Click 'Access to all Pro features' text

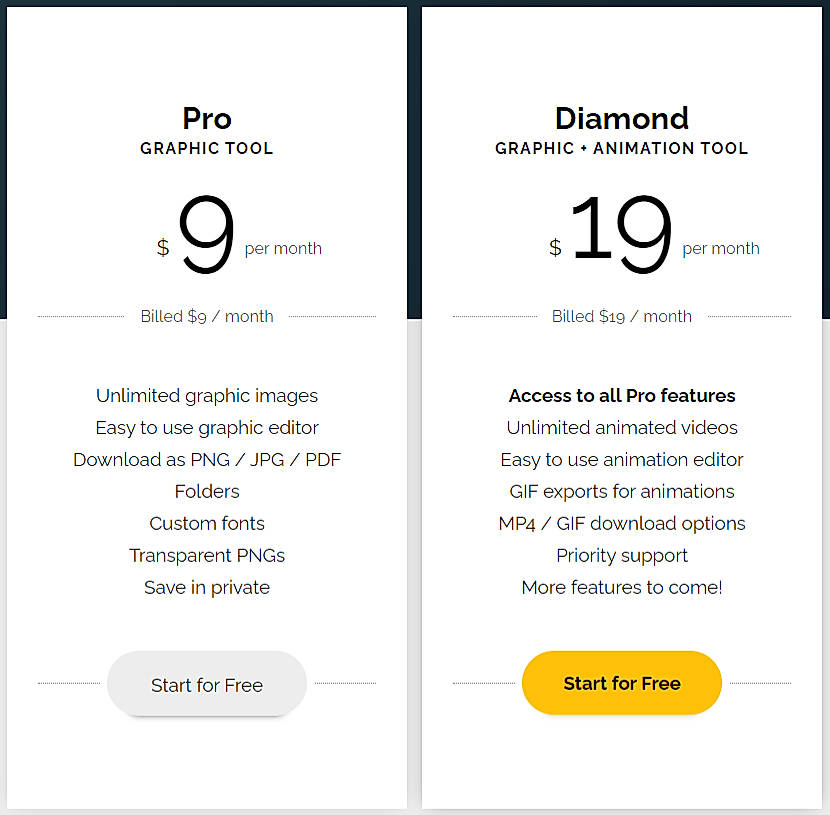(621, 395)
